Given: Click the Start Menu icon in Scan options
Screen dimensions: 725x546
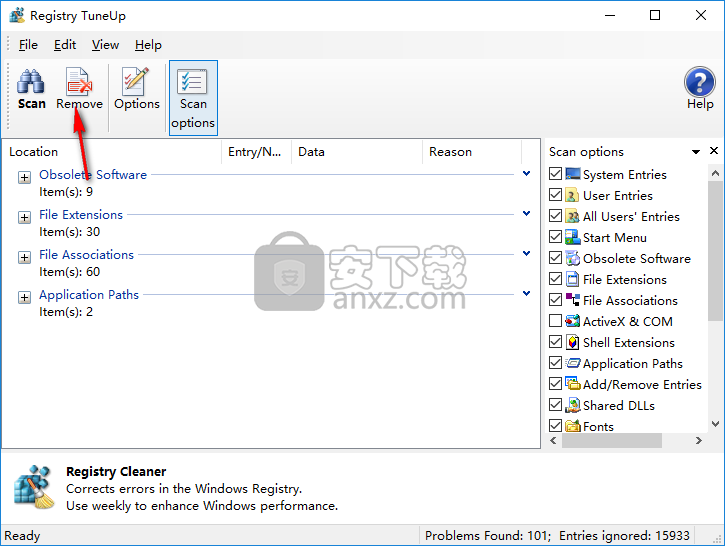Looking at the screenshot, I should pos(572,237).
